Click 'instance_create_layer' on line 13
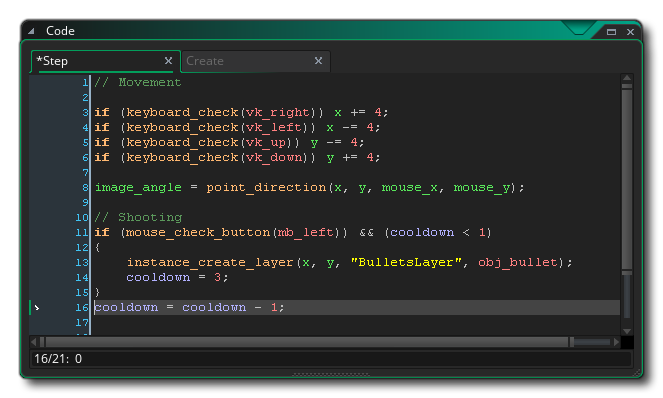 pos(210,263)
